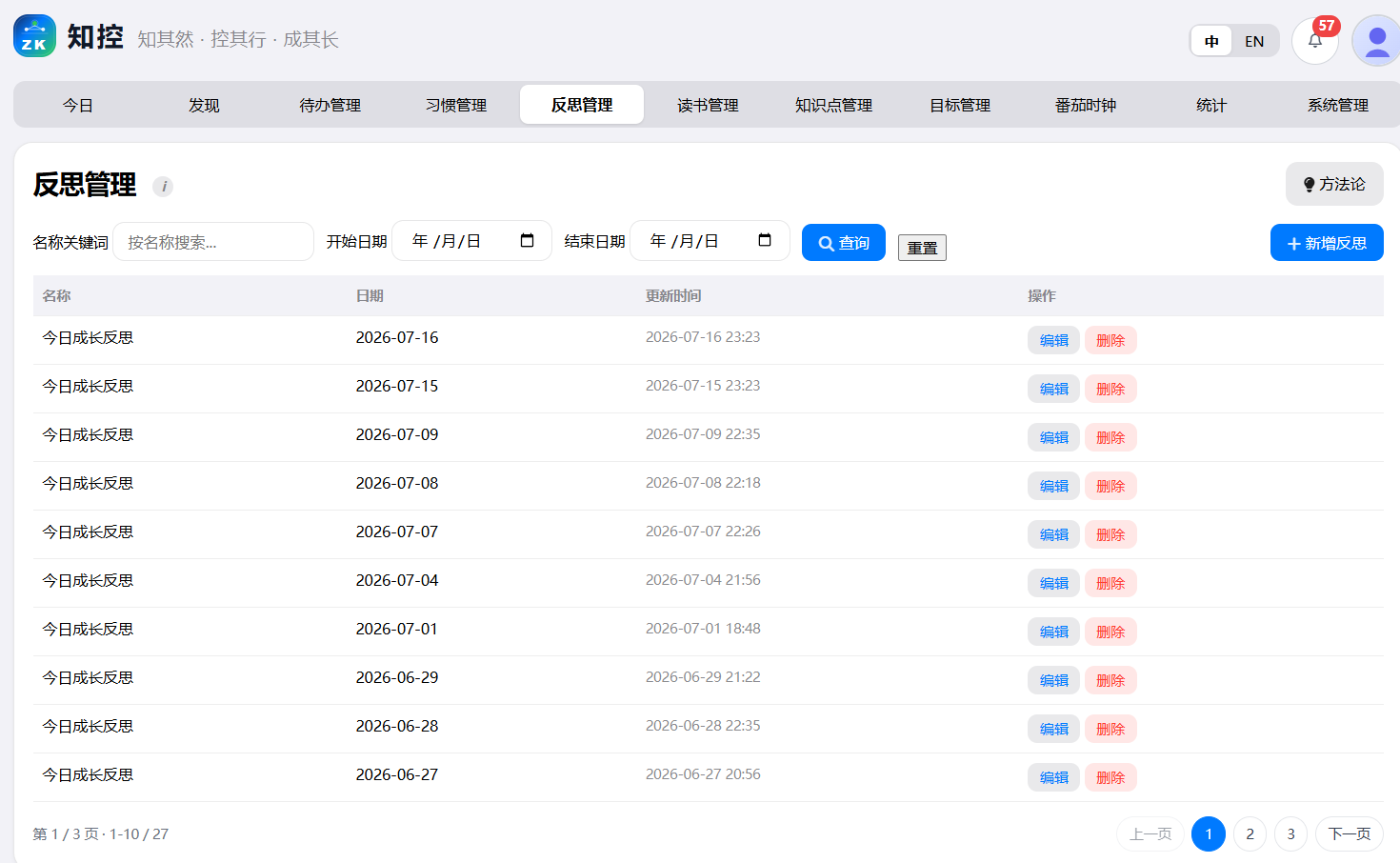Click the date cell 2026-06-29
Viewport: 1400px width, 863px height.
pos(397,677)
